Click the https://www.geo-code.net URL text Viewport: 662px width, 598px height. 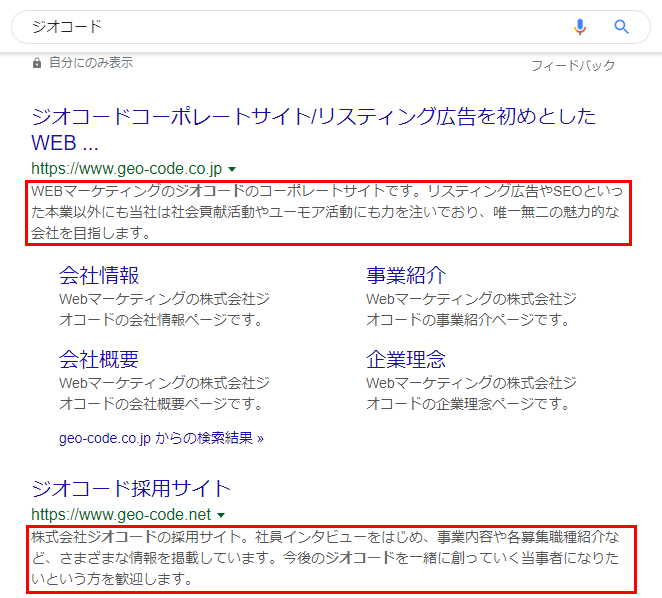[121, 515]
